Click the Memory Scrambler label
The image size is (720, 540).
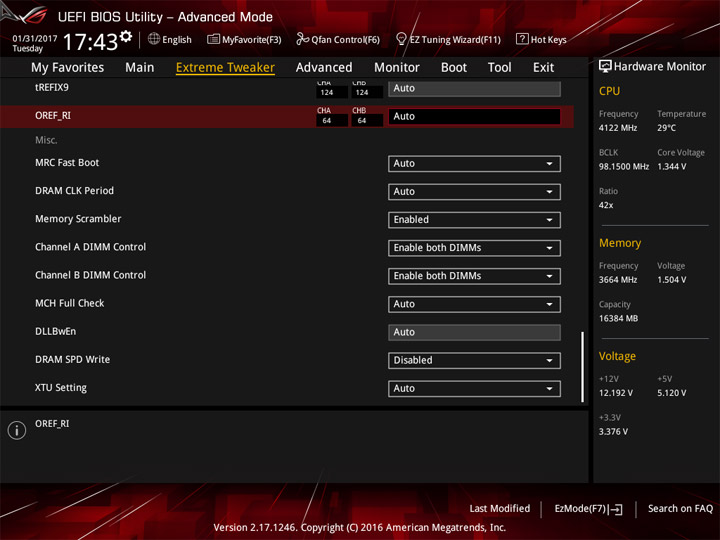tap(78, 219)
